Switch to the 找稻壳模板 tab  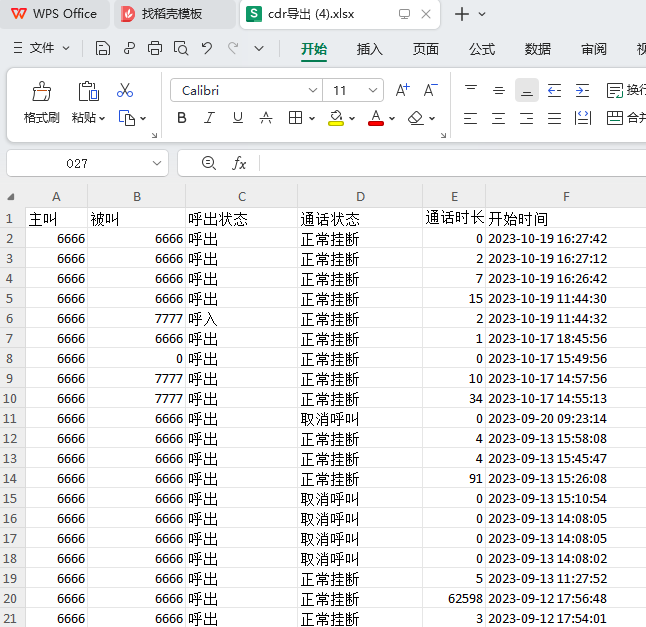(171, 14)
